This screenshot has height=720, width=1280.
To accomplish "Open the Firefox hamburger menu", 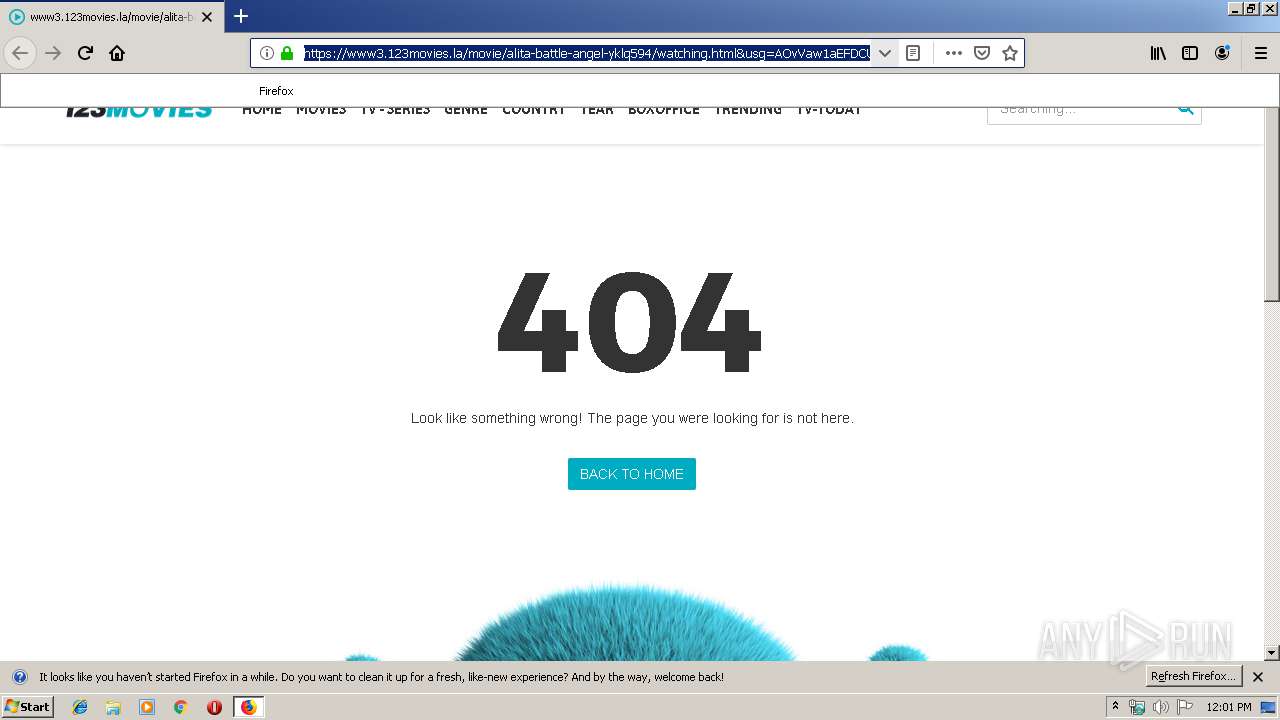I will coord(1261,53).
